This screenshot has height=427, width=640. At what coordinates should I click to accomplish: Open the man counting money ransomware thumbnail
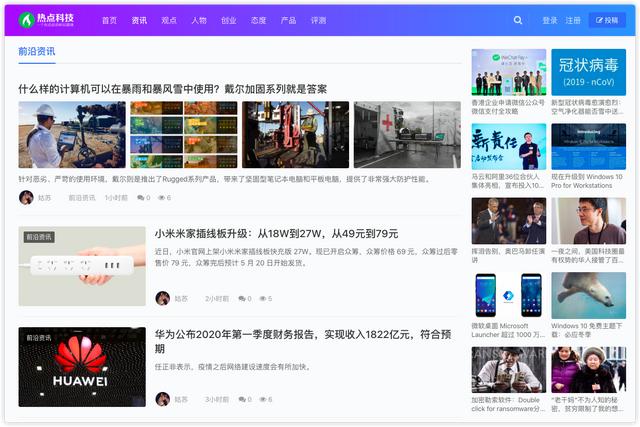point(509,370)
